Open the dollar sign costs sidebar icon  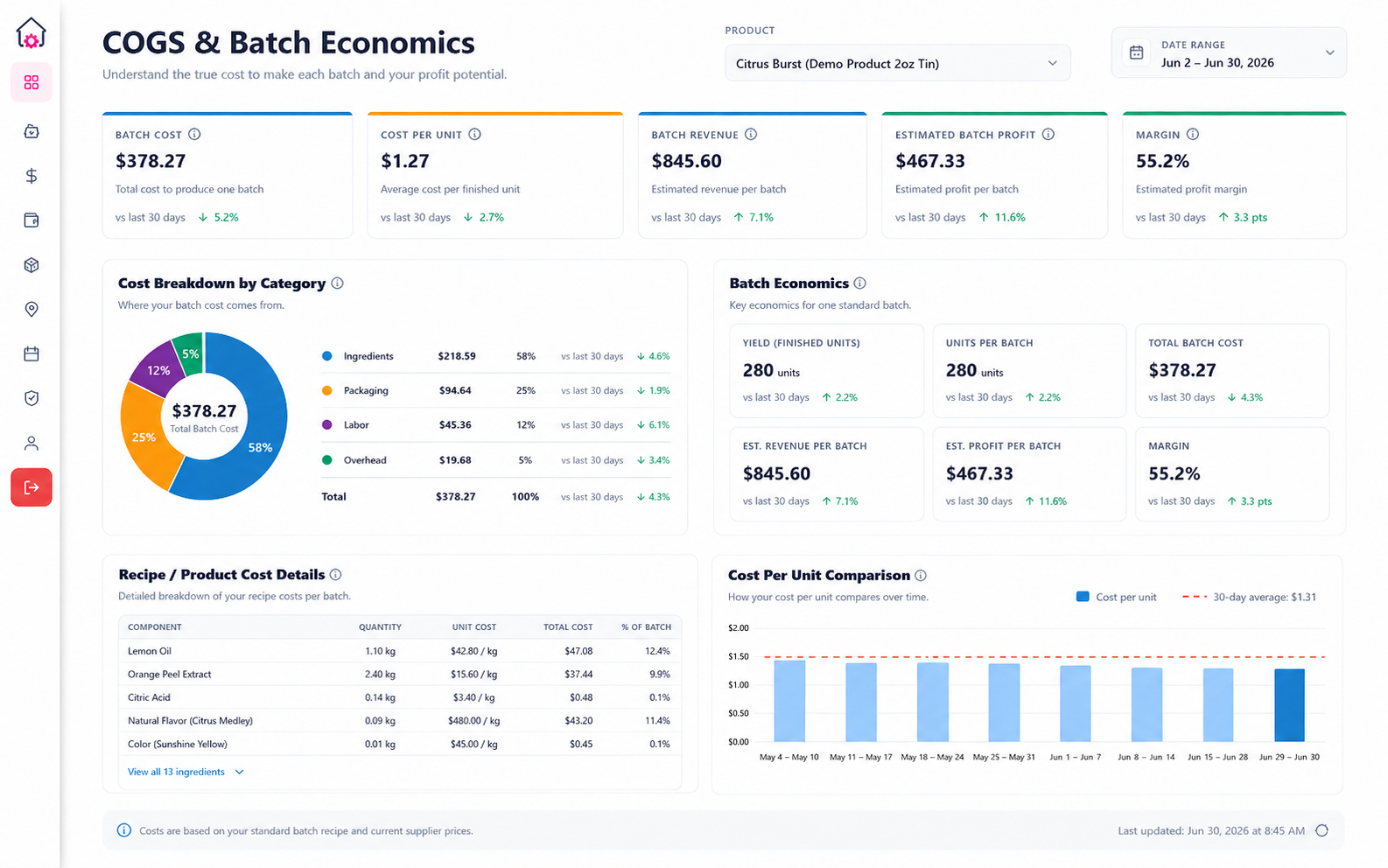click(x=32, y=176)
